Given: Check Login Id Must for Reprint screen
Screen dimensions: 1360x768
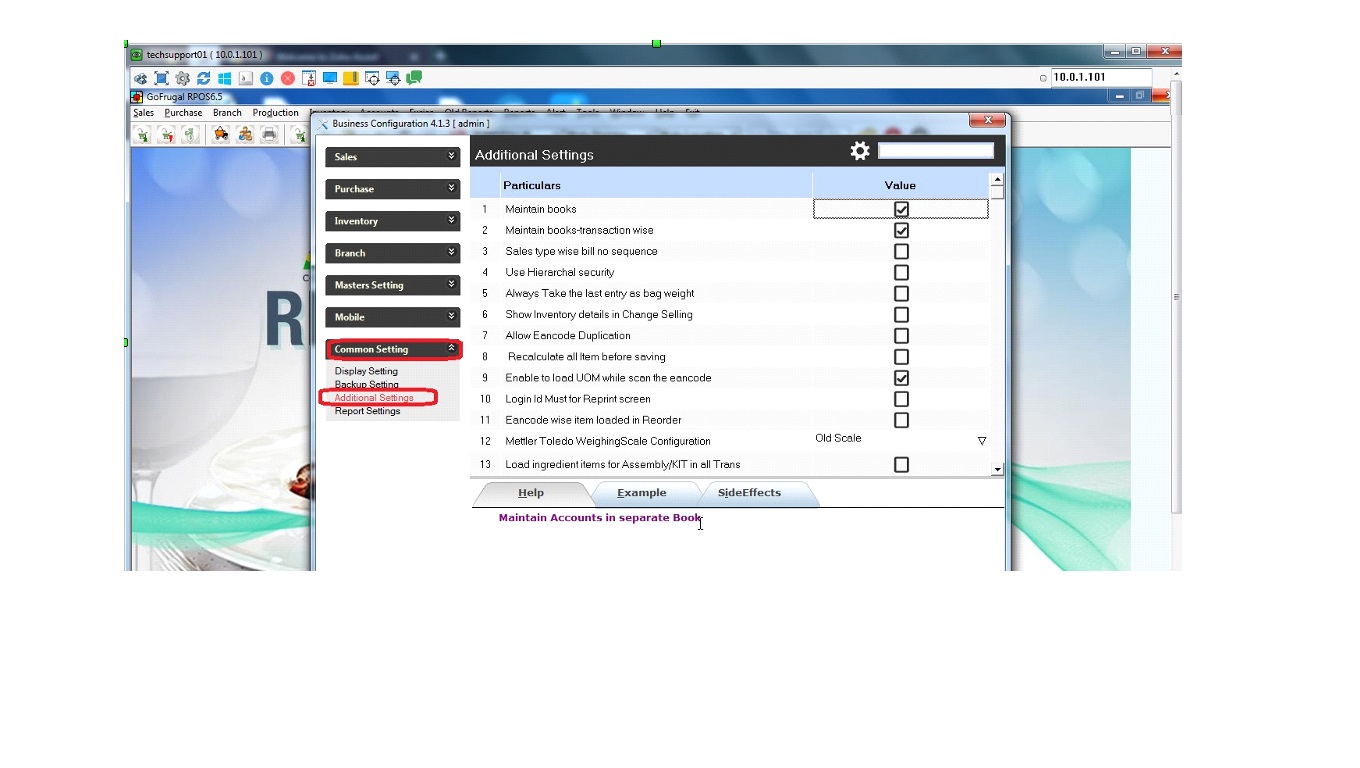Looking at the screenshot, I should click(x=901, y=399).
